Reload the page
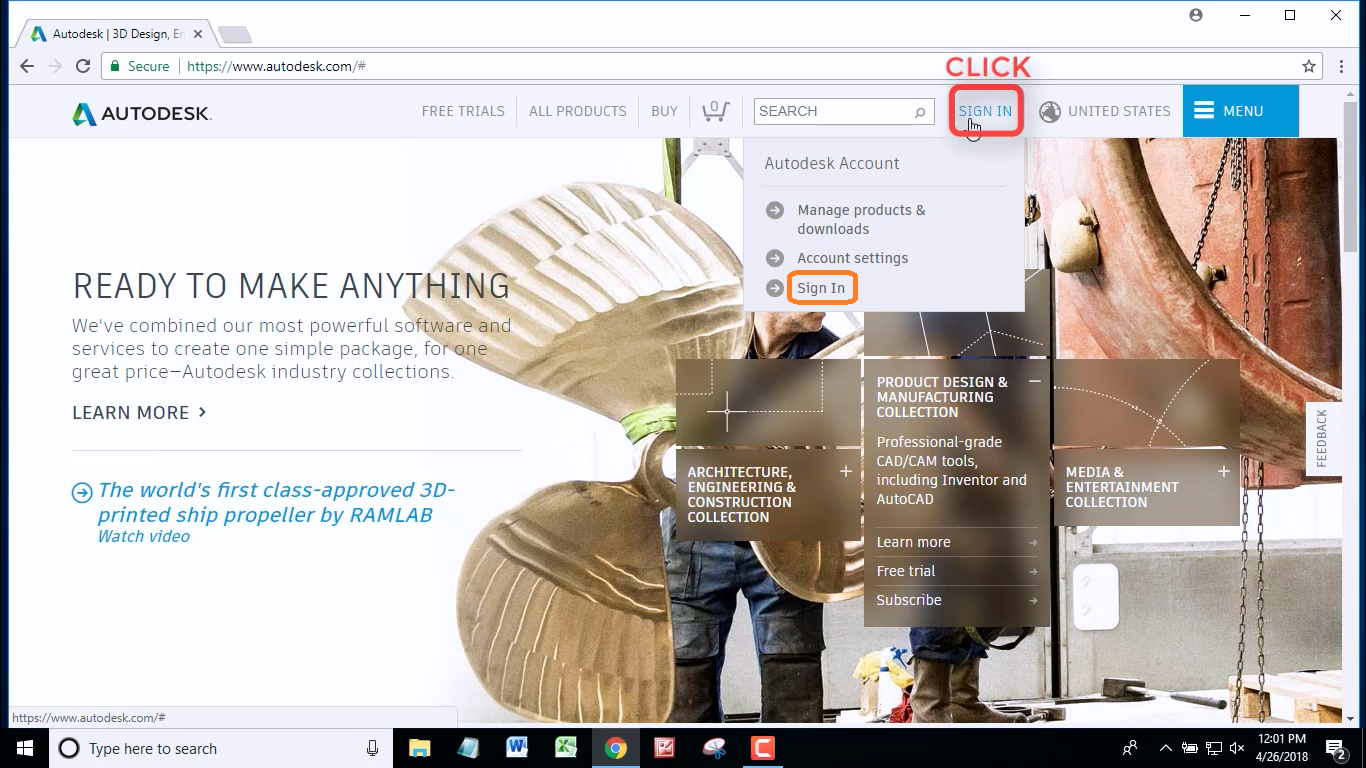This screenshot has height=768, width=1366. [x=83, y=66]
